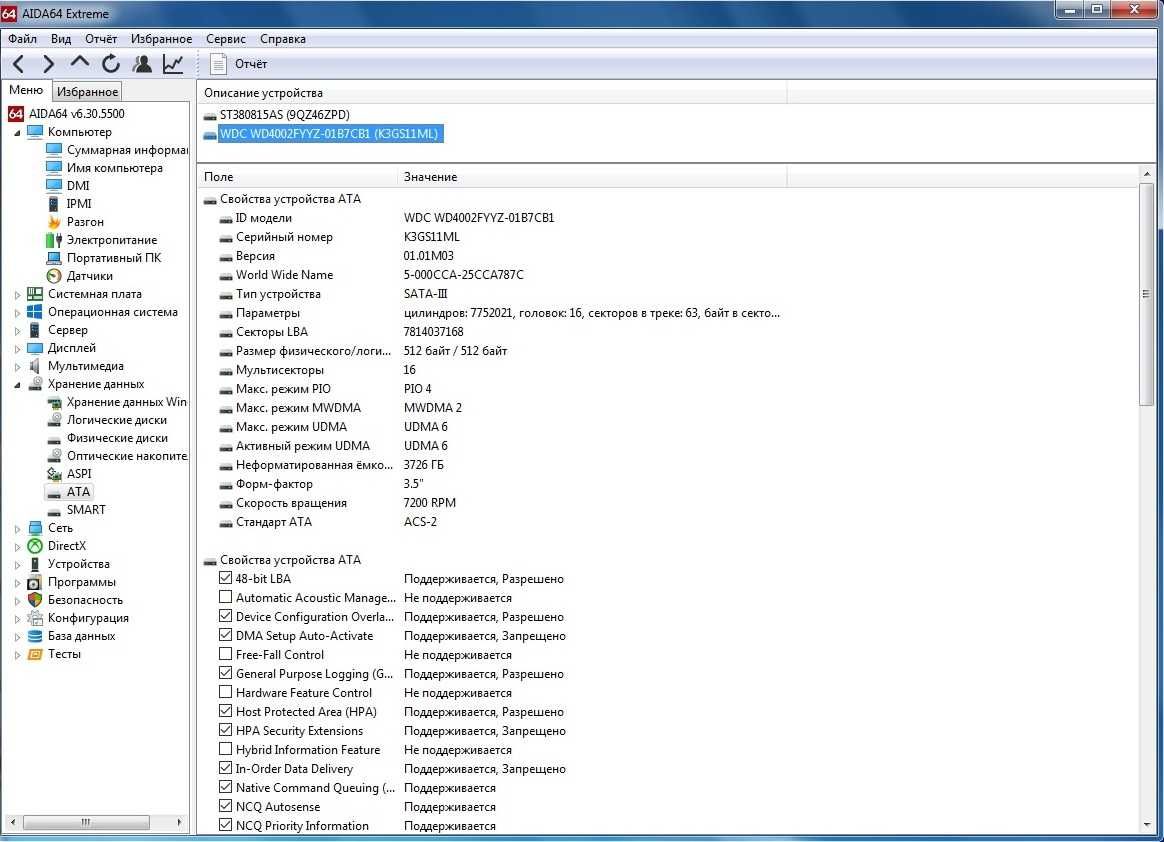Go back with the left arrow toolbar icon
The width and height of the screenshot is (1164, 842).
tap(19, 64)
